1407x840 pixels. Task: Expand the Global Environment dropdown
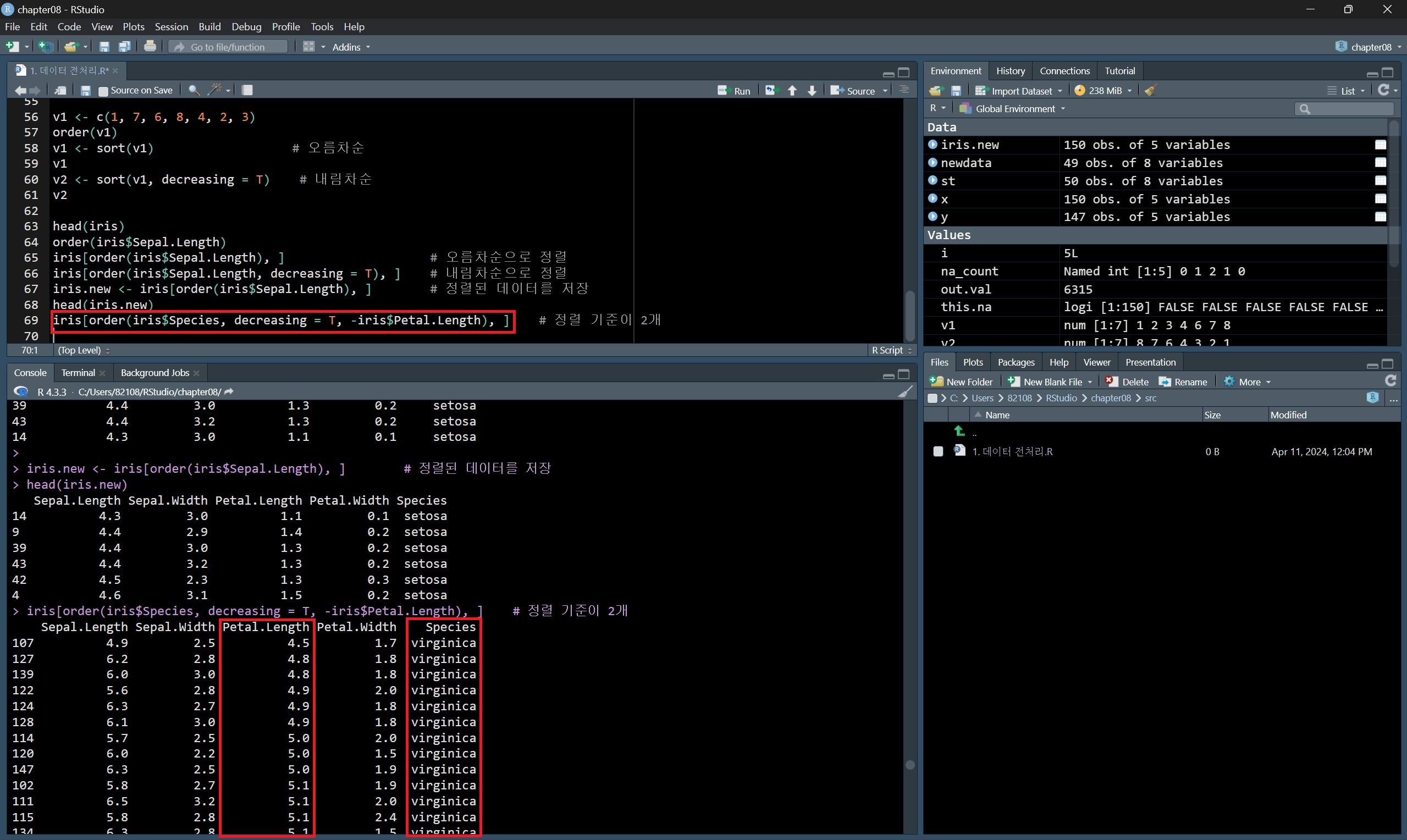(x=1015, y=109)
